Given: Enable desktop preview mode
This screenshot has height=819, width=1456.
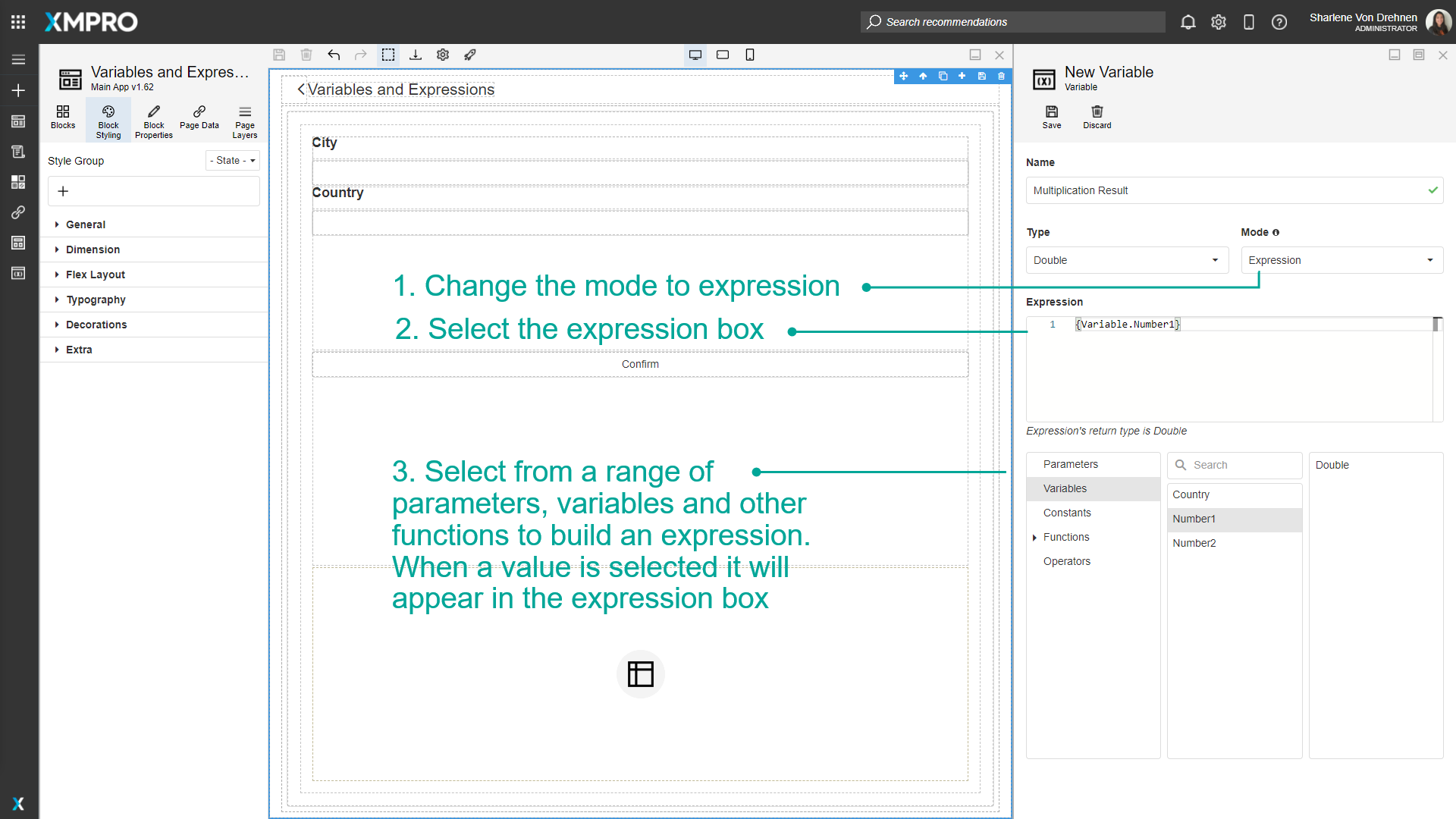Looking at the screenshot, I should tap(695, 55).
